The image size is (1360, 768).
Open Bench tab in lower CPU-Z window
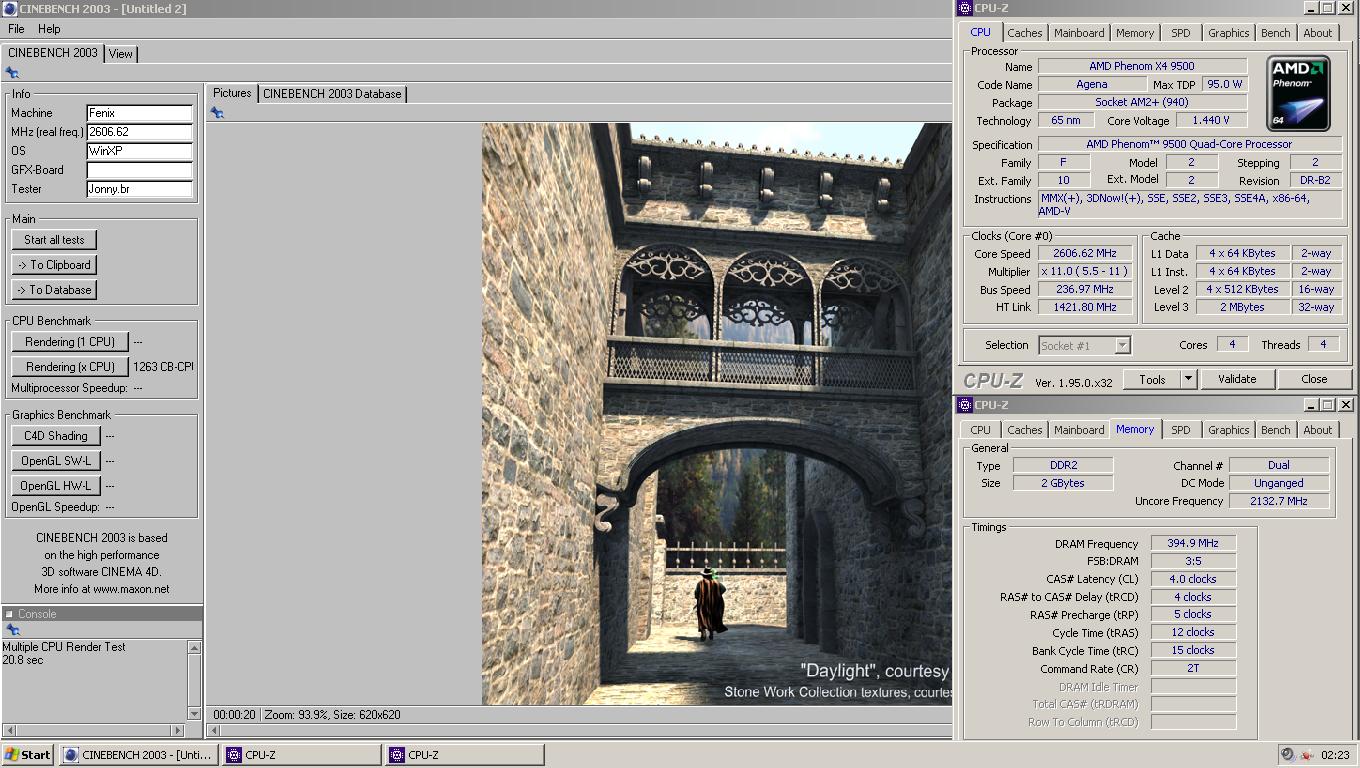click(x=1276, y=430)
